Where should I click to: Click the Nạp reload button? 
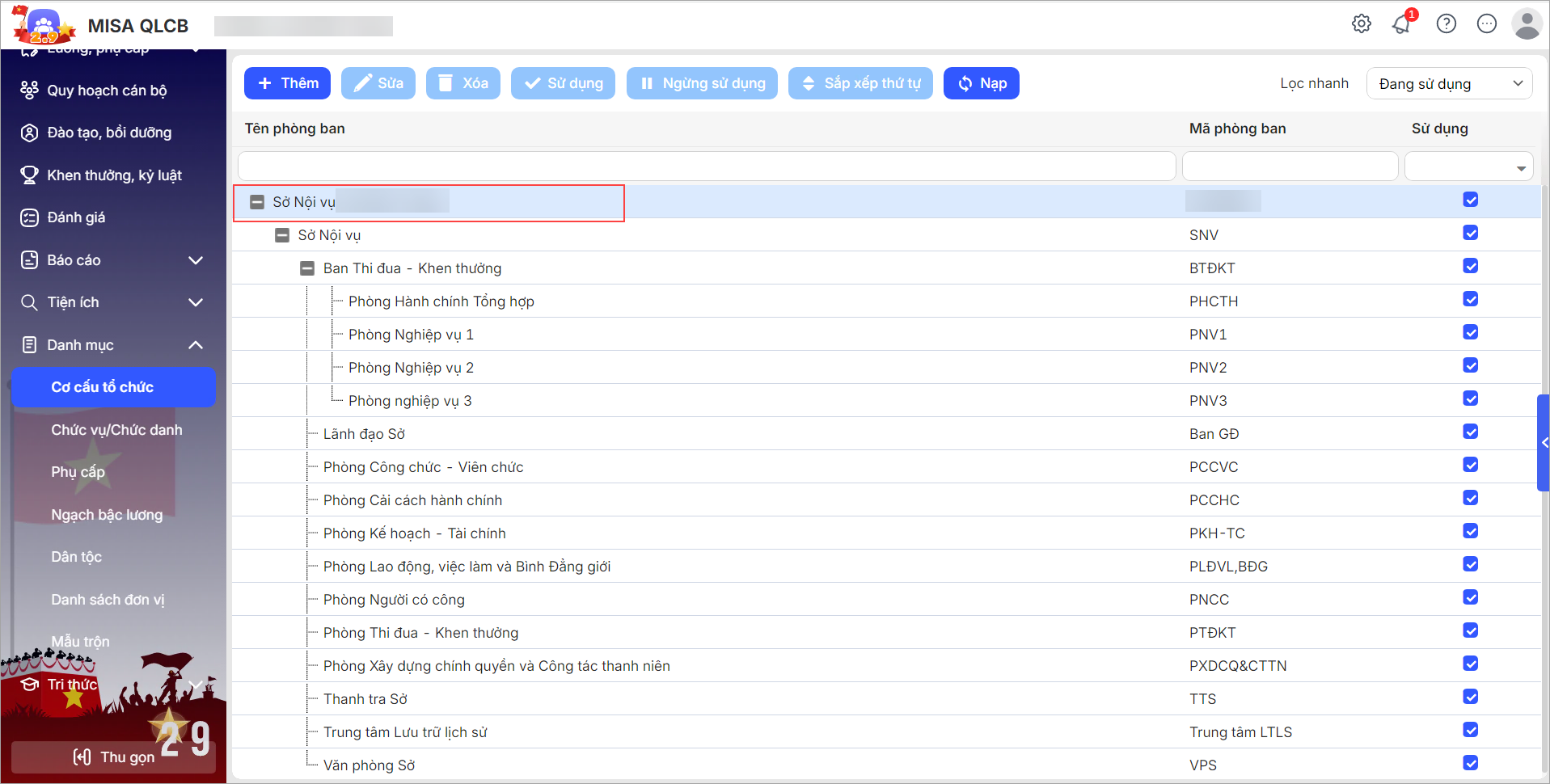981,83
